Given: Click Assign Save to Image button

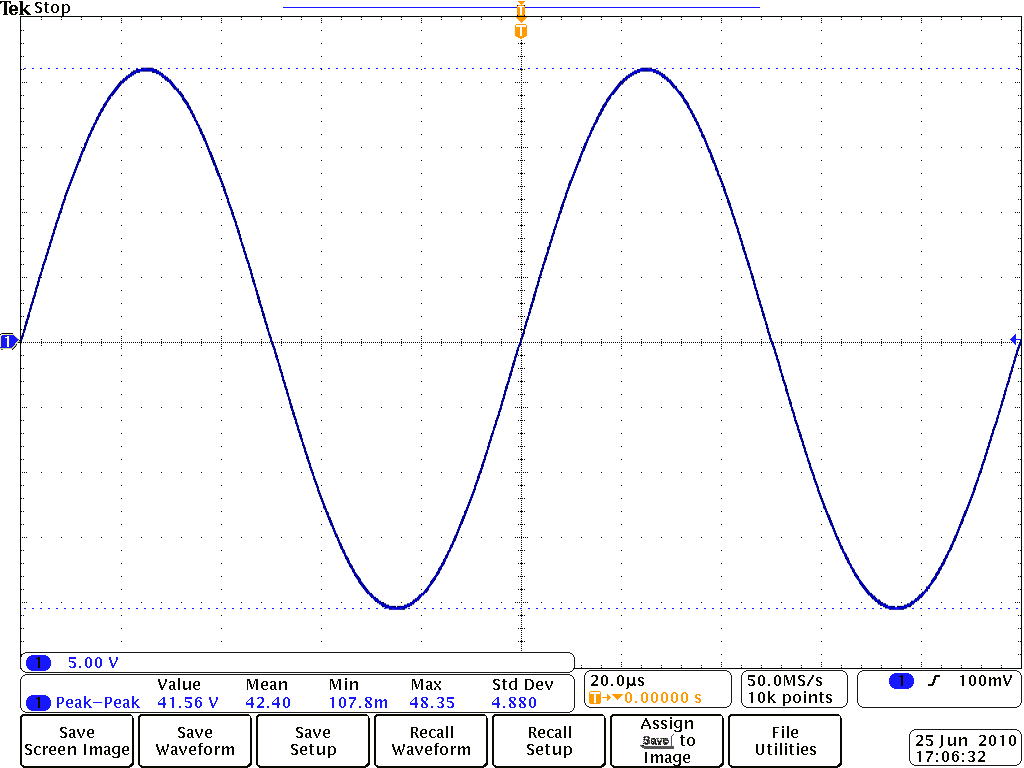Looking at the screenshot, I should click(x=667, y=741).
